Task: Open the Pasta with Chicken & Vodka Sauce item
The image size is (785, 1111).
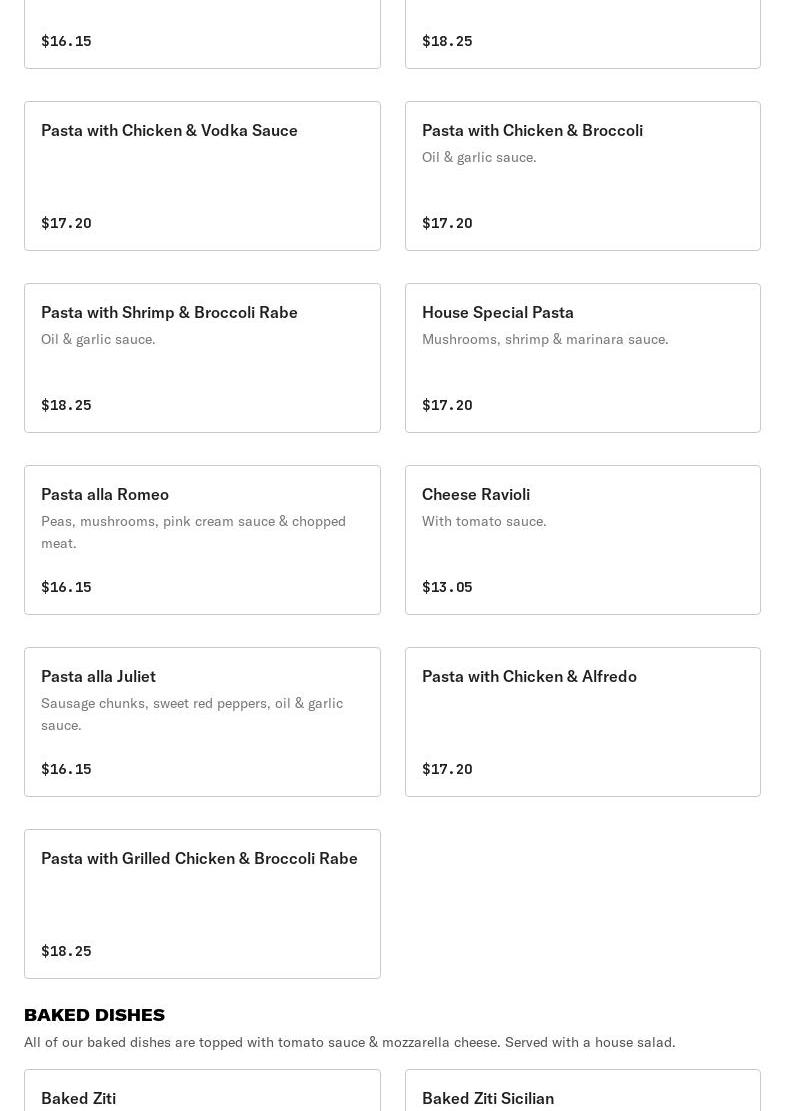Action: pyautogui.click(x=202, y=176)
